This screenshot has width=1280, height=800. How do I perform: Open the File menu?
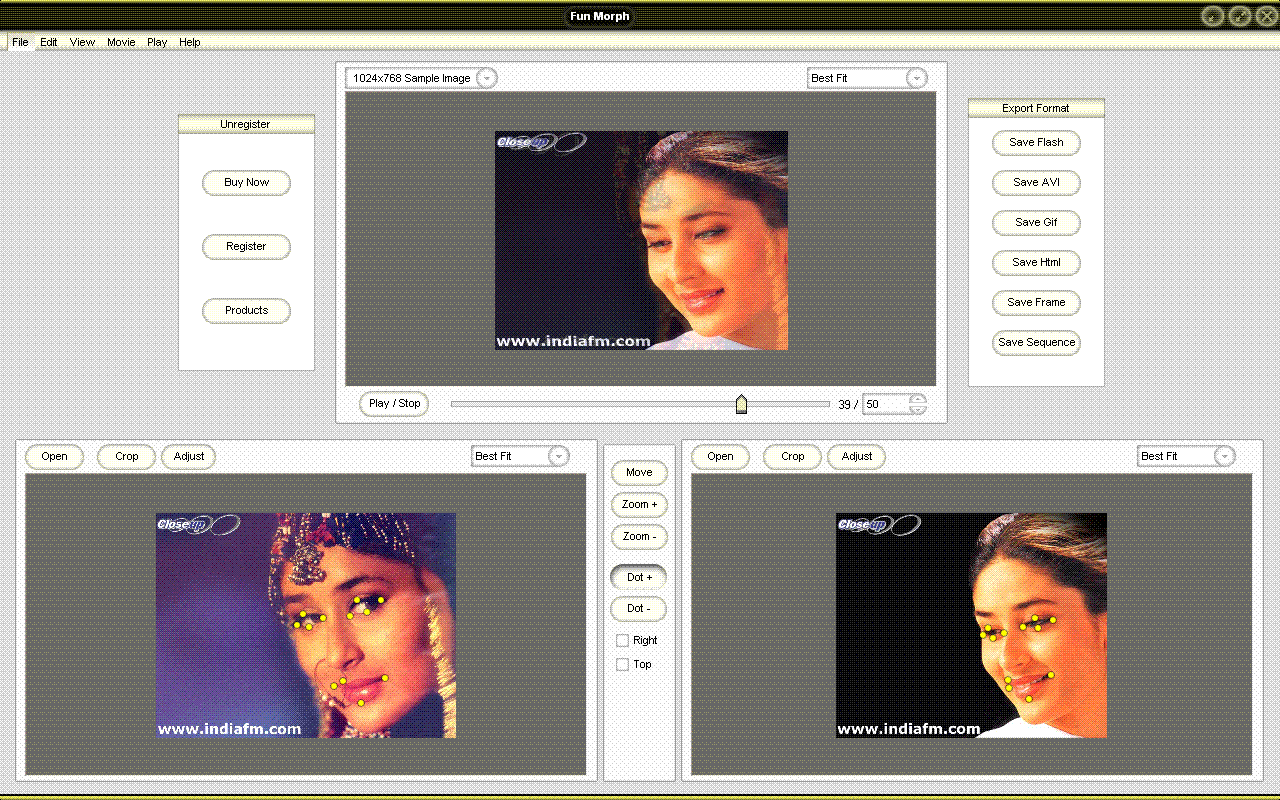click(20, 42)
